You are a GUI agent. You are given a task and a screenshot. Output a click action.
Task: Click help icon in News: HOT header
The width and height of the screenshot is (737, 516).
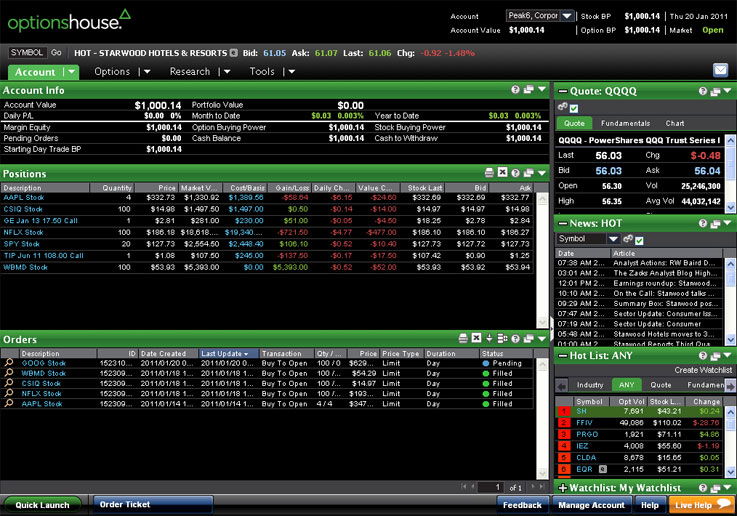point(702,223)
